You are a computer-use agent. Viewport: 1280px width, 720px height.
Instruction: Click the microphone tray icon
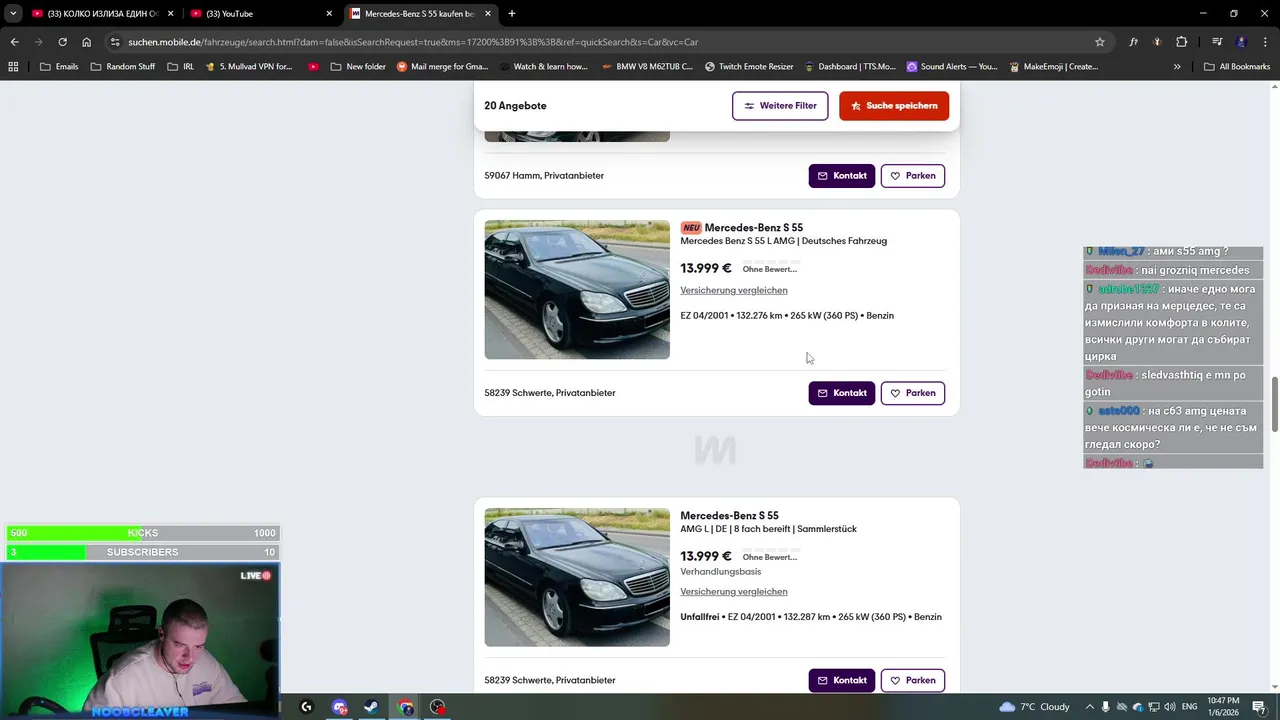(1105, 707)
